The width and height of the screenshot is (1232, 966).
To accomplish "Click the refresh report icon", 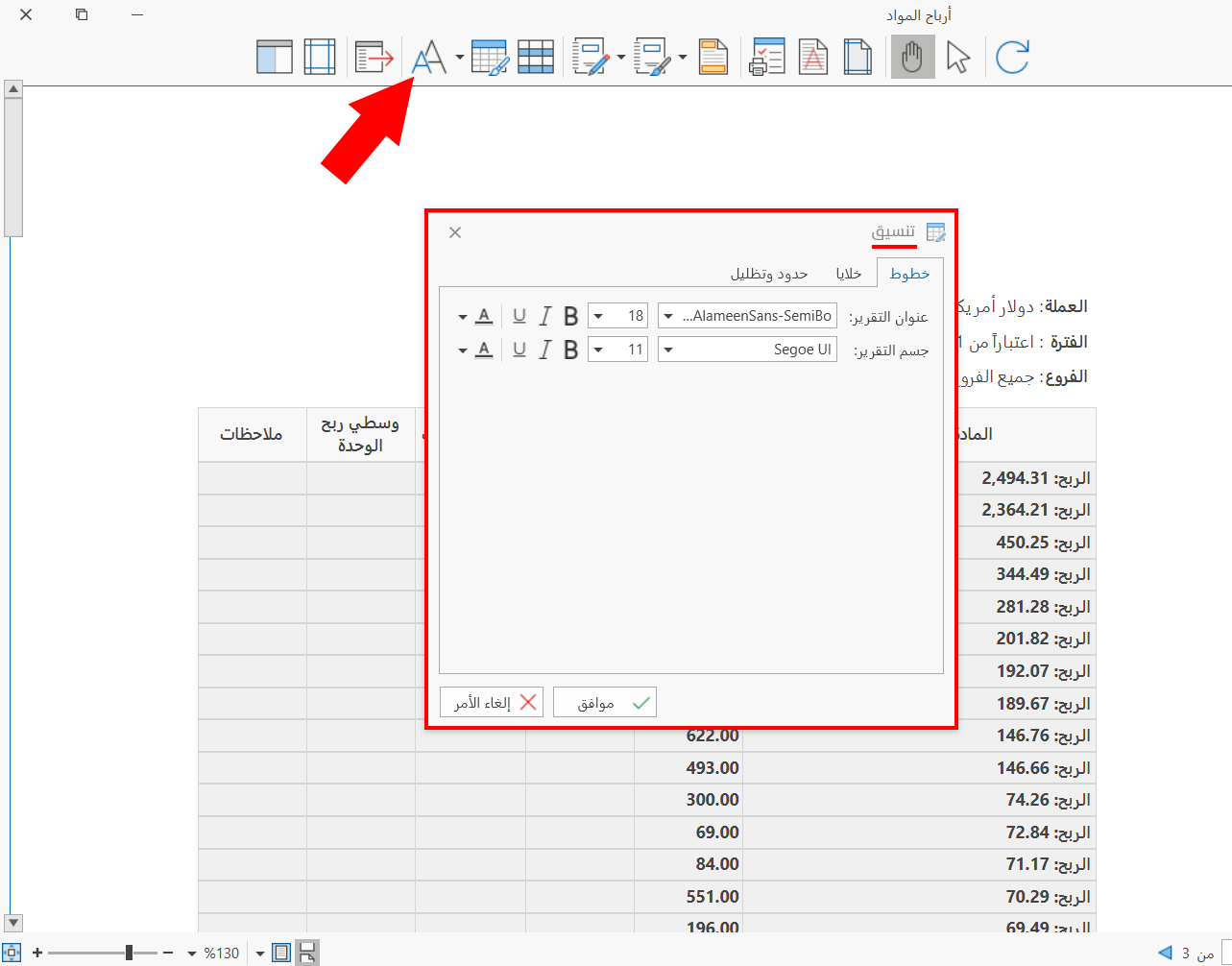I will coord(1012,57).
